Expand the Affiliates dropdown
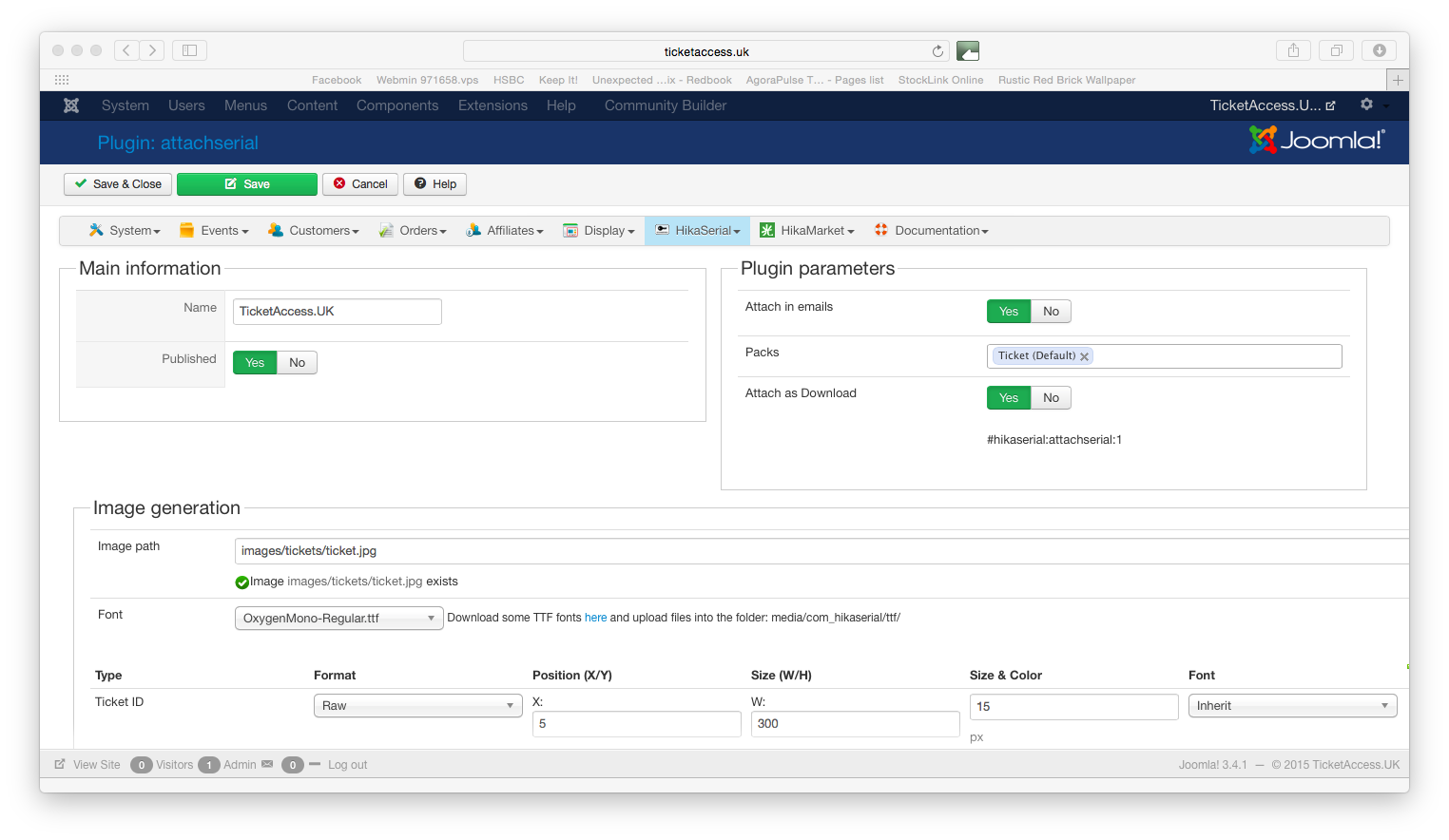 (x=505, y=231)
